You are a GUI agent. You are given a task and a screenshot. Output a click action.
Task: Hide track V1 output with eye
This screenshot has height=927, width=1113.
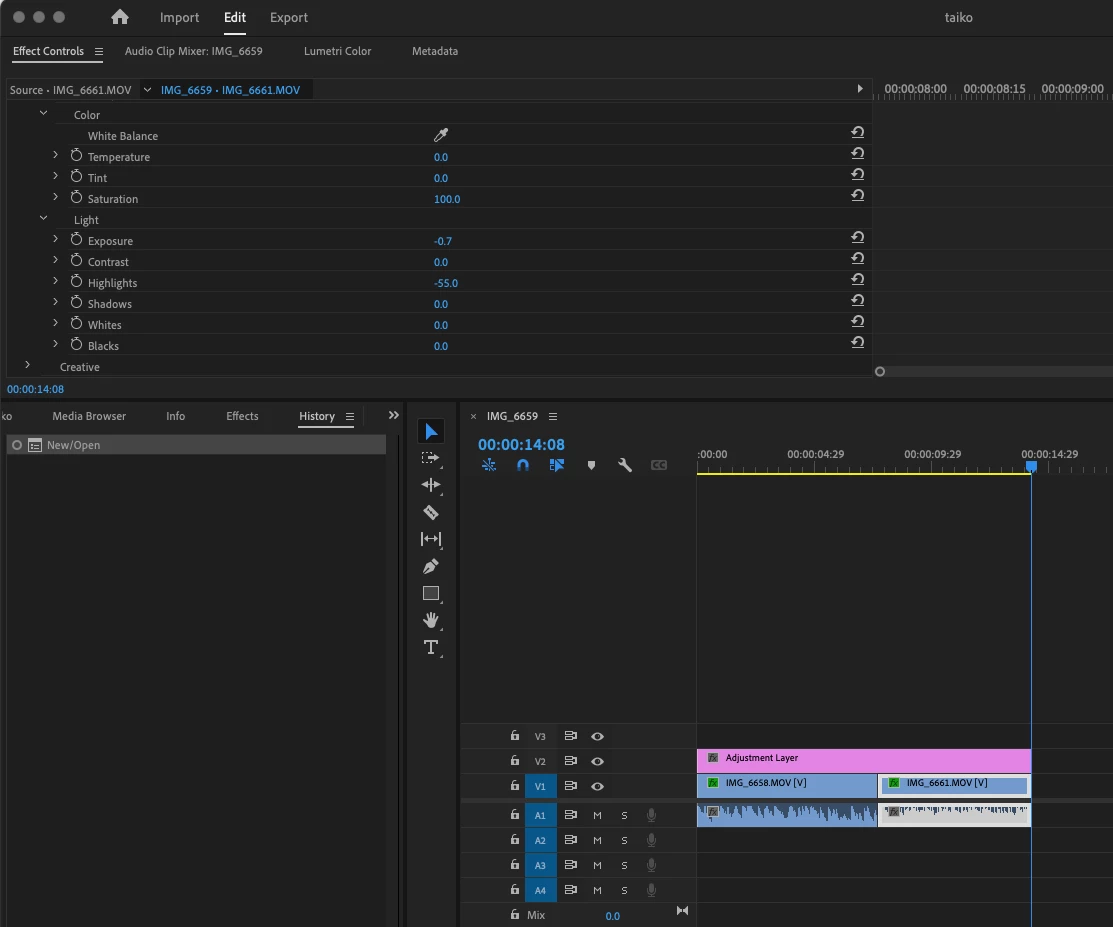[x=598, y=786]
